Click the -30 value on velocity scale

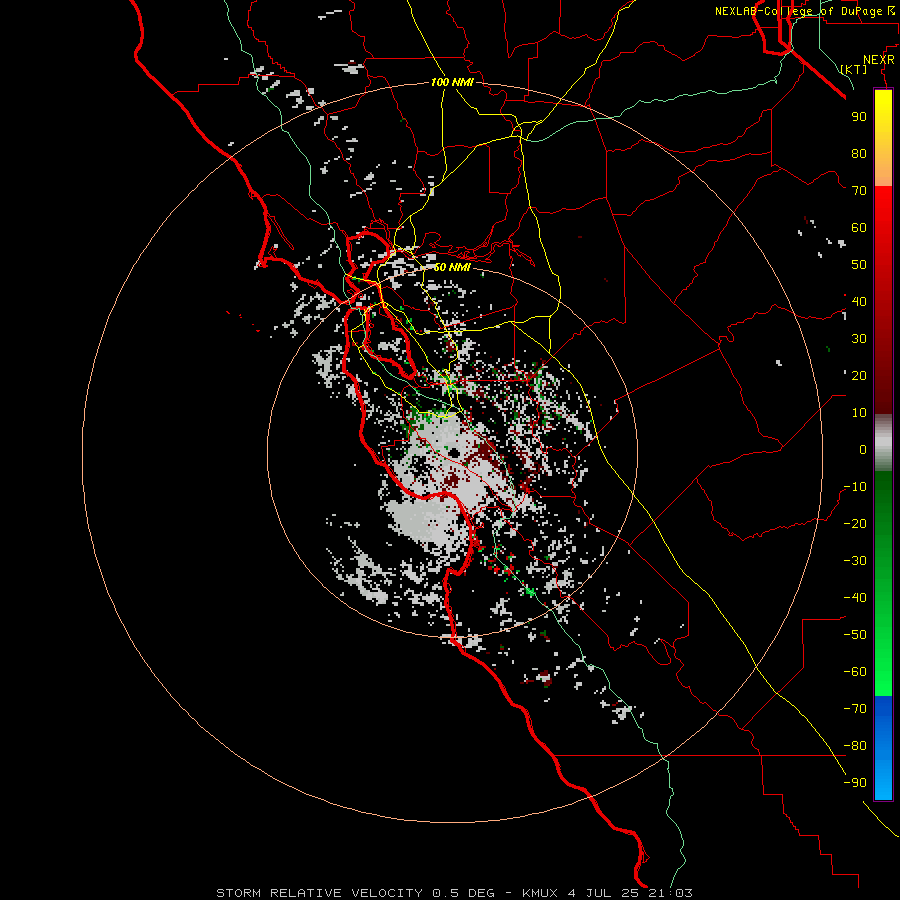(x=855, y=561)
